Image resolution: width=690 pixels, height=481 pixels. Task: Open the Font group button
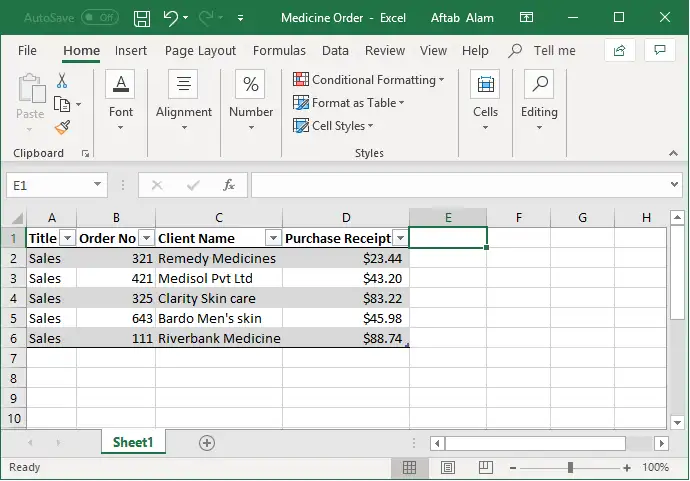pyautogui.click(x=121, y=101)
